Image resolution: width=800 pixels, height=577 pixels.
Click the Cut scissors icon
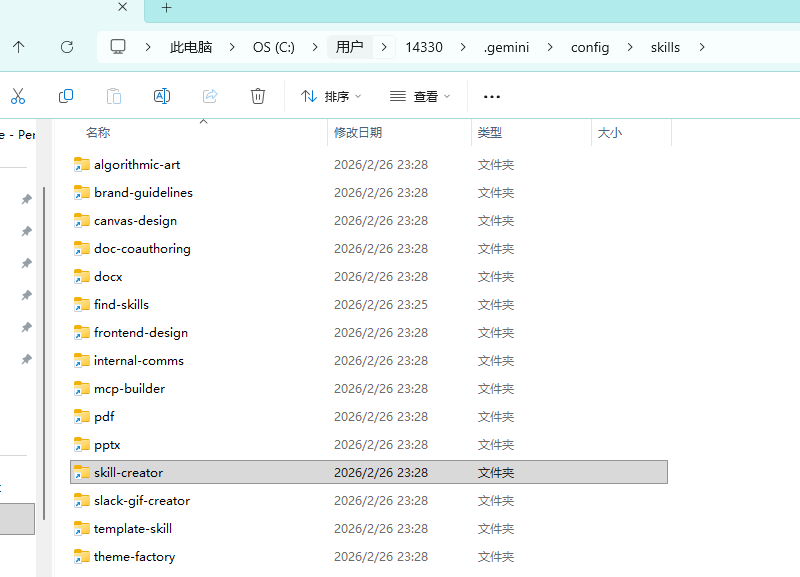click(x=18, y=96)
